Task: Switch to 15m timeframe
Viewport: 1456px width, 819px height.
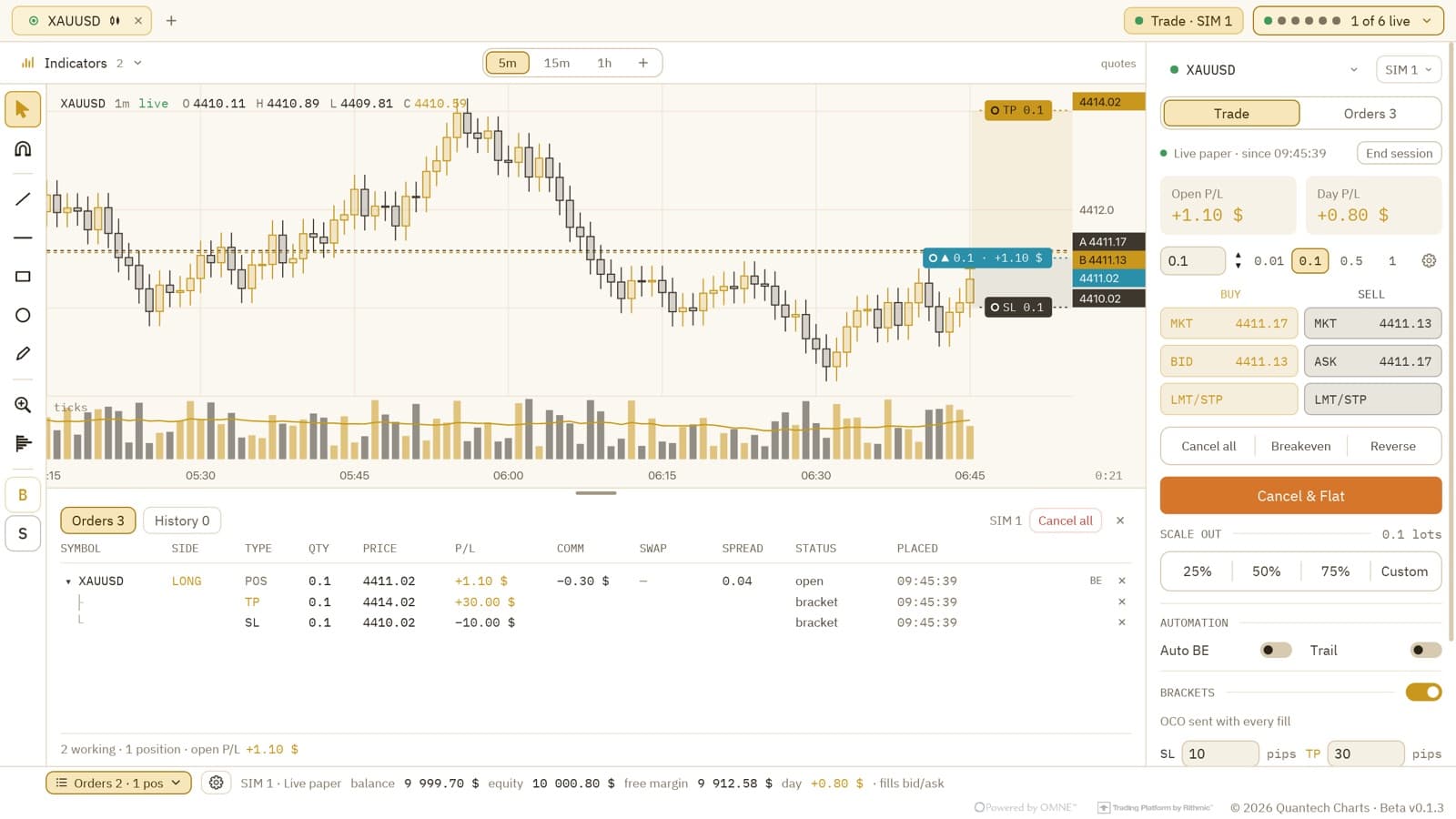Action: point(557,63)
